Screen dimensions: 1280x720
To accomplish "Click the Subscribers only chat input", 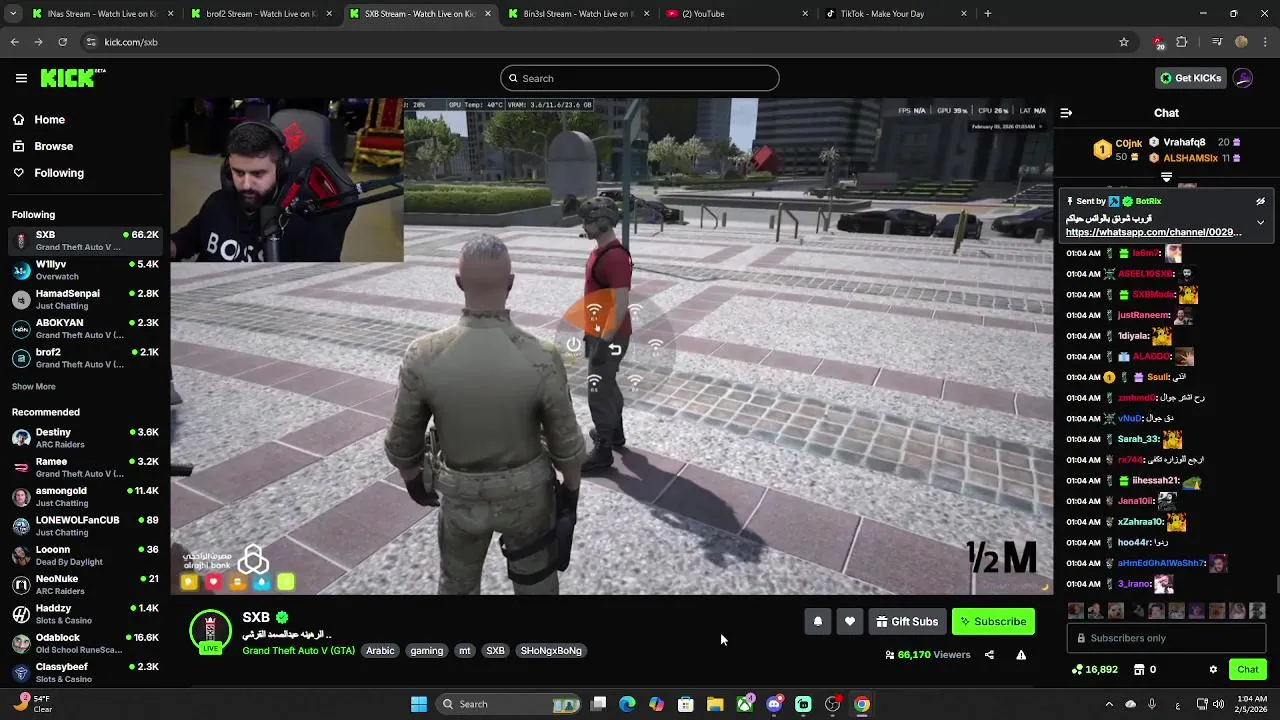I will 1166,638.
